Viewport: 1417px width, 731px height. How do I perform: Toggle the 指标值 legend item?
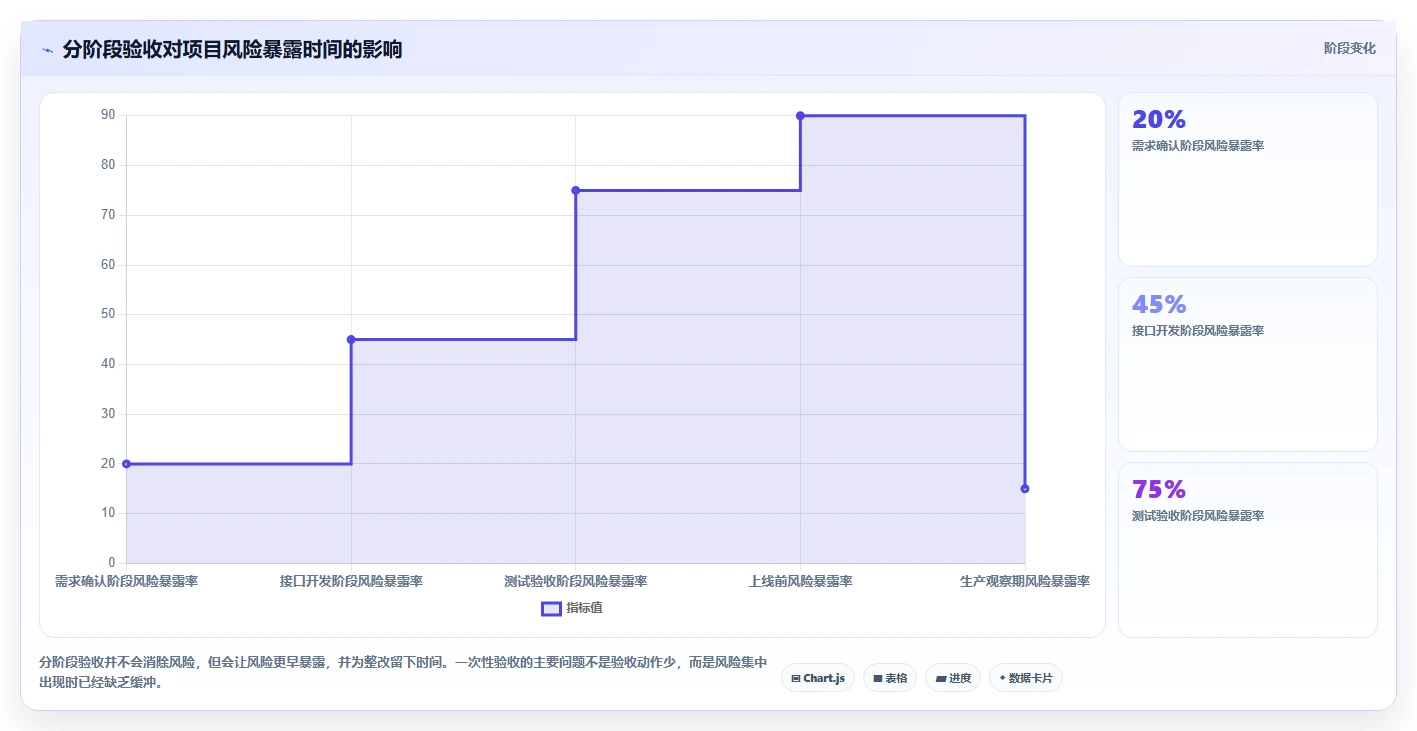(572, 608)
